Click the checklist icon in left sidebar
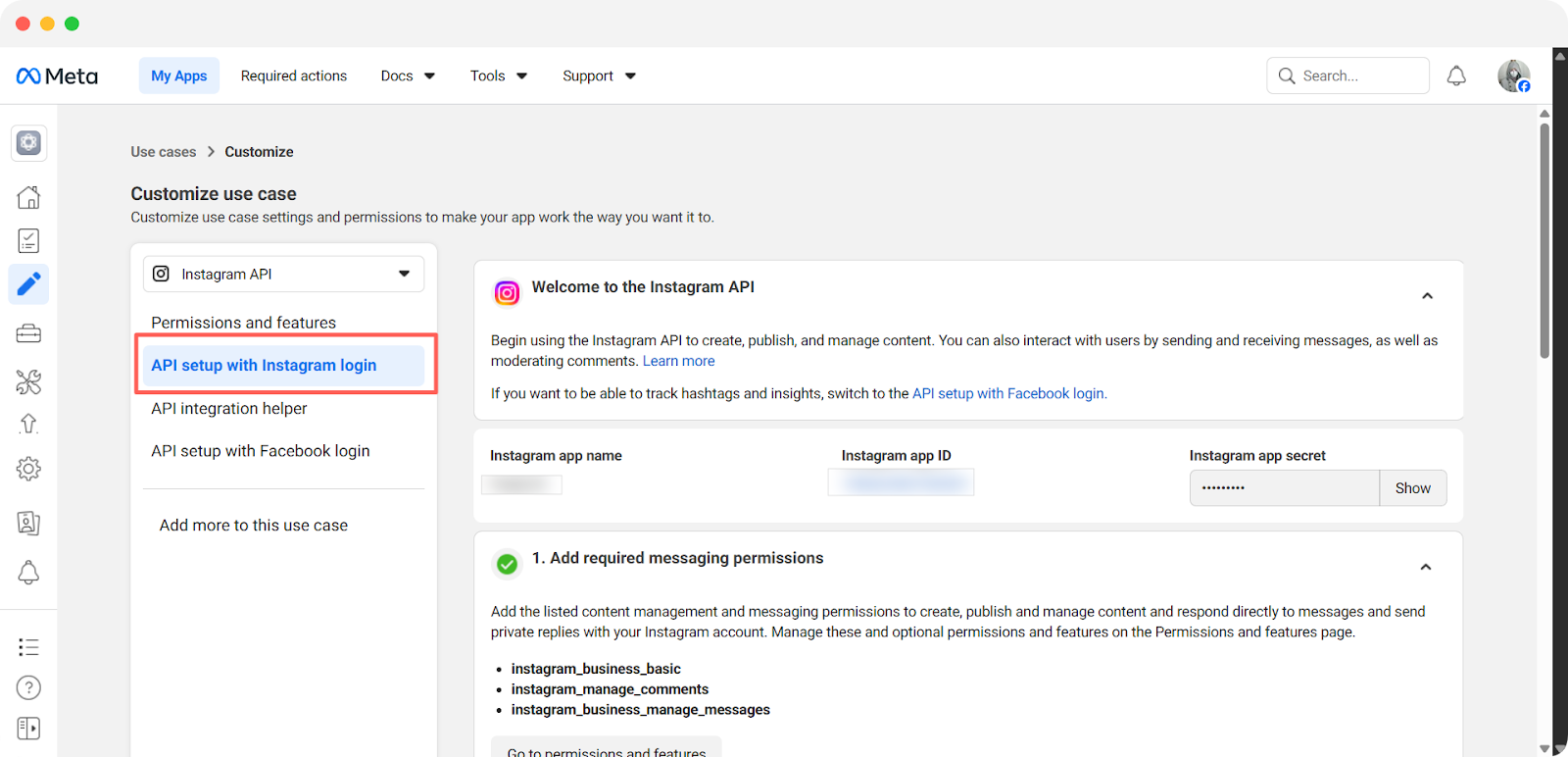The width and height of the screenshot is (1568, 757). coord(28,241)
